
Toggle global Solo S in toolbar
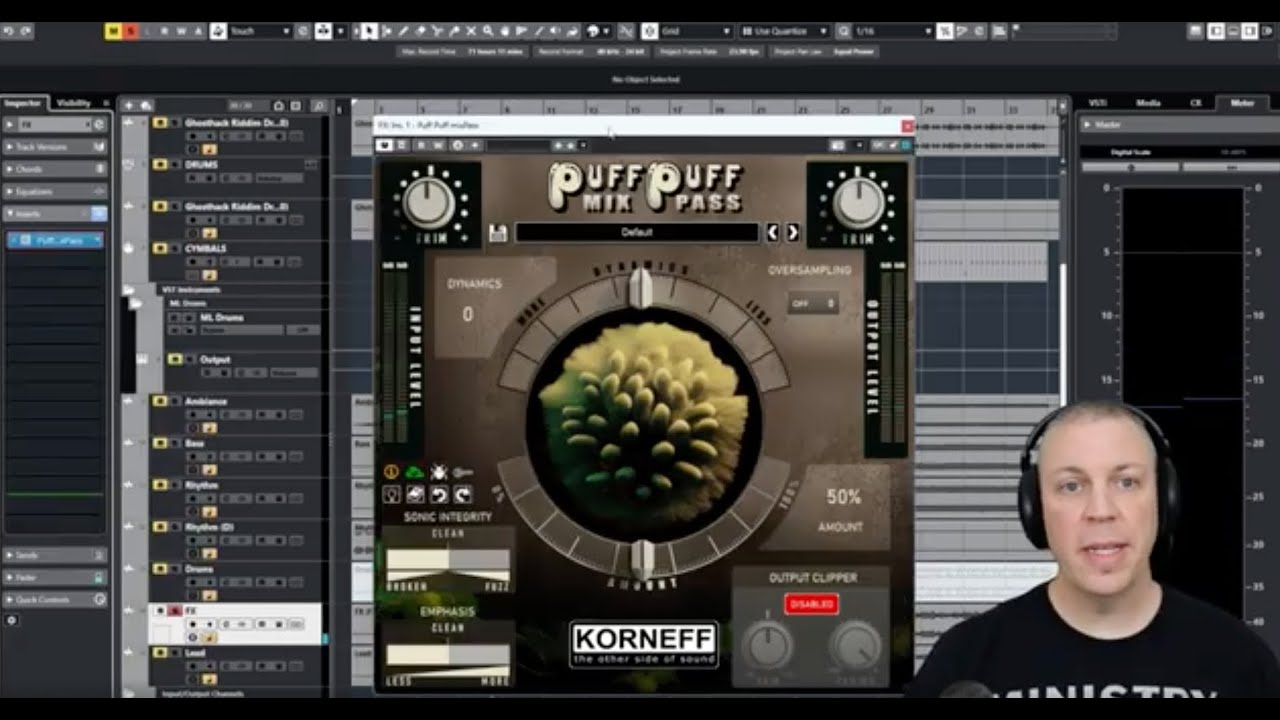tap(130, 31)
